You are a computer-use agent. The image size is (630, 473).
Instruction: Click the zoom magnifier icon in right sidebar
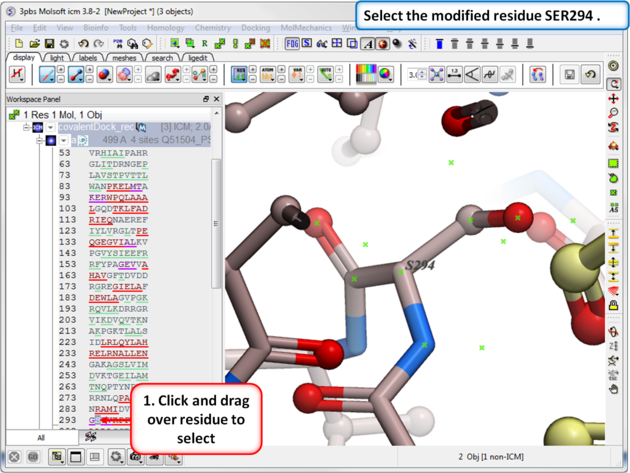(613, 115)
